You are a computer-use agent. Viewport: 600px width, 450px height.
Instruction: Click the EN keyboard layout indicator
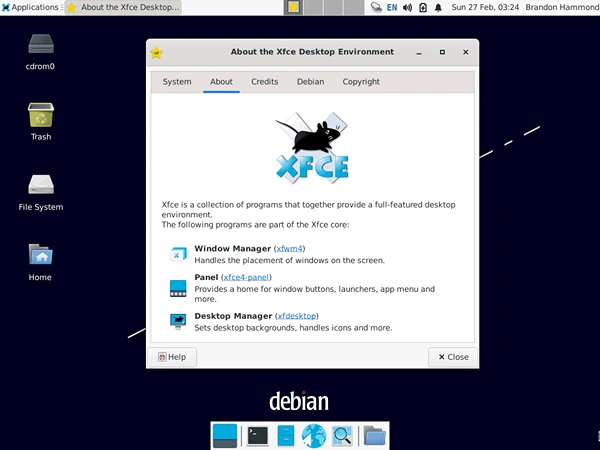[392, 7]
